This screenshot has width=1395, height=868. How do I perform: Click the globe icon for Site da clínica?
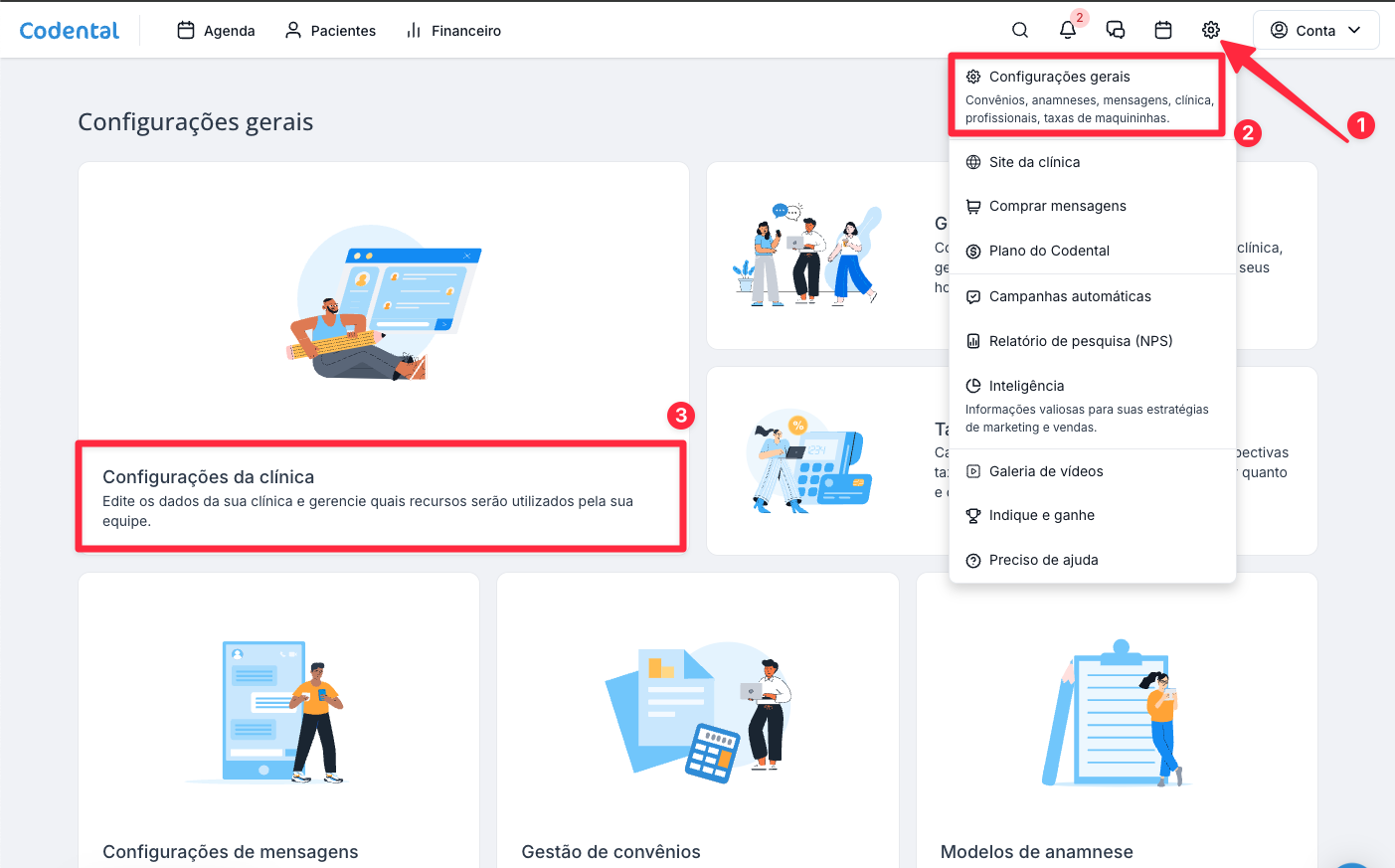[973, 162]
